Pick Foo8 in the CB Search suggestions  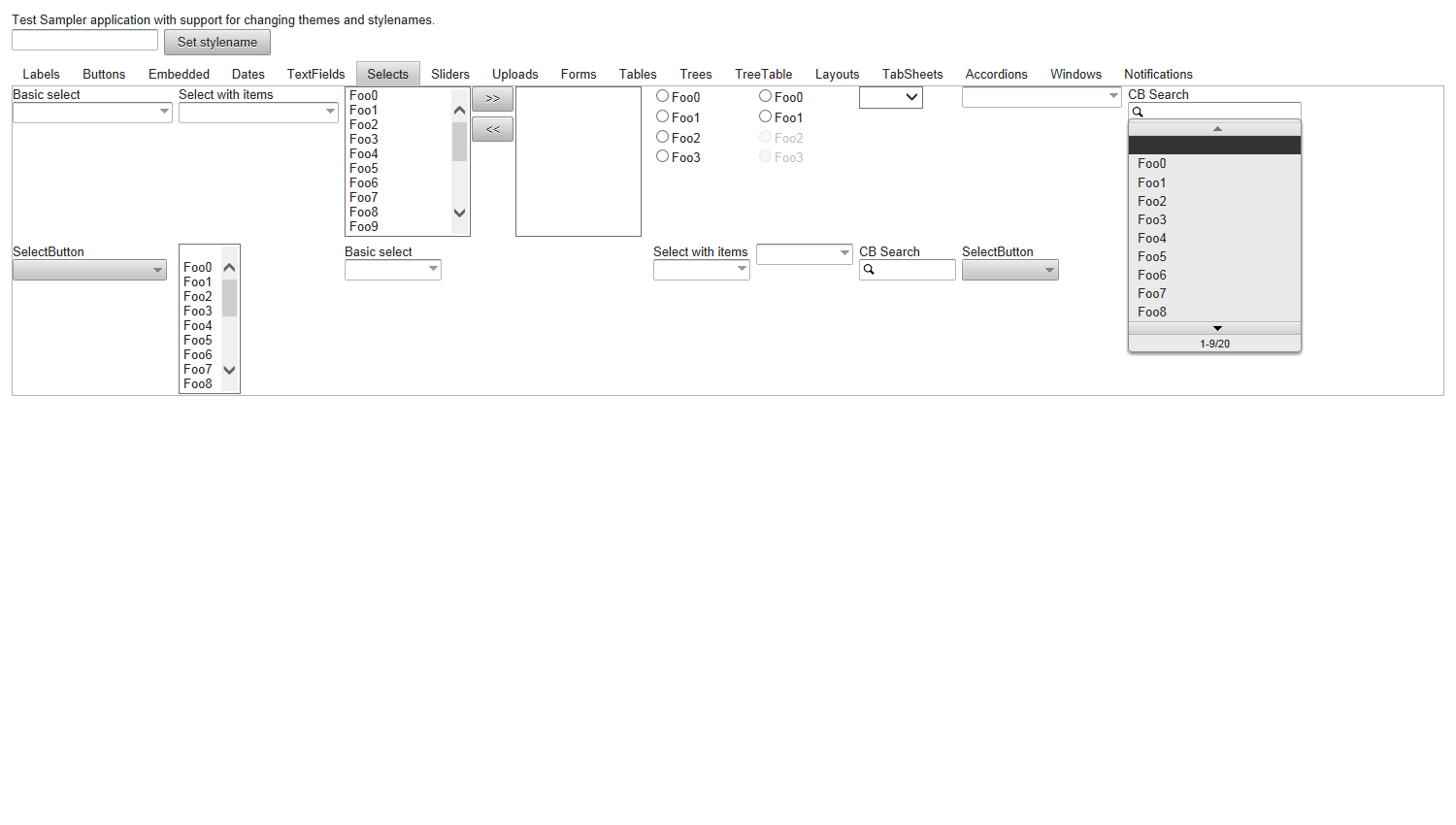[1214, 312]
